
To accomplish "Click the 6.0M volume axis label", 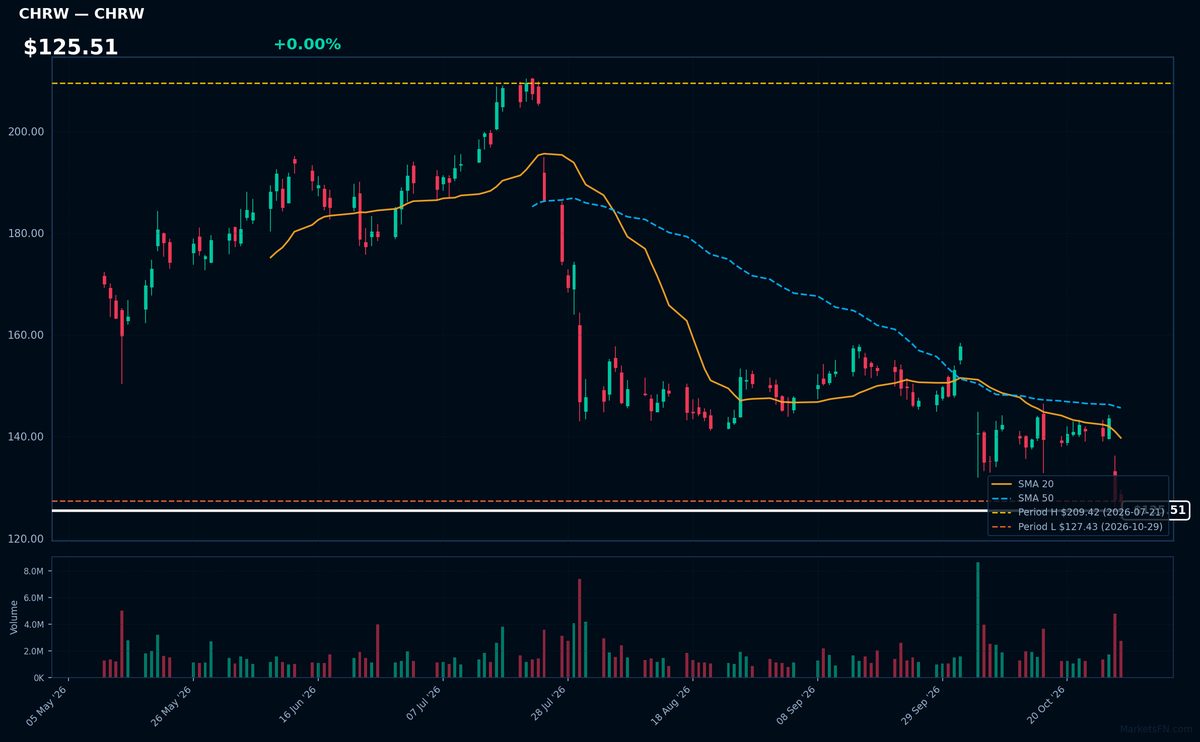I will coord(34,598).
